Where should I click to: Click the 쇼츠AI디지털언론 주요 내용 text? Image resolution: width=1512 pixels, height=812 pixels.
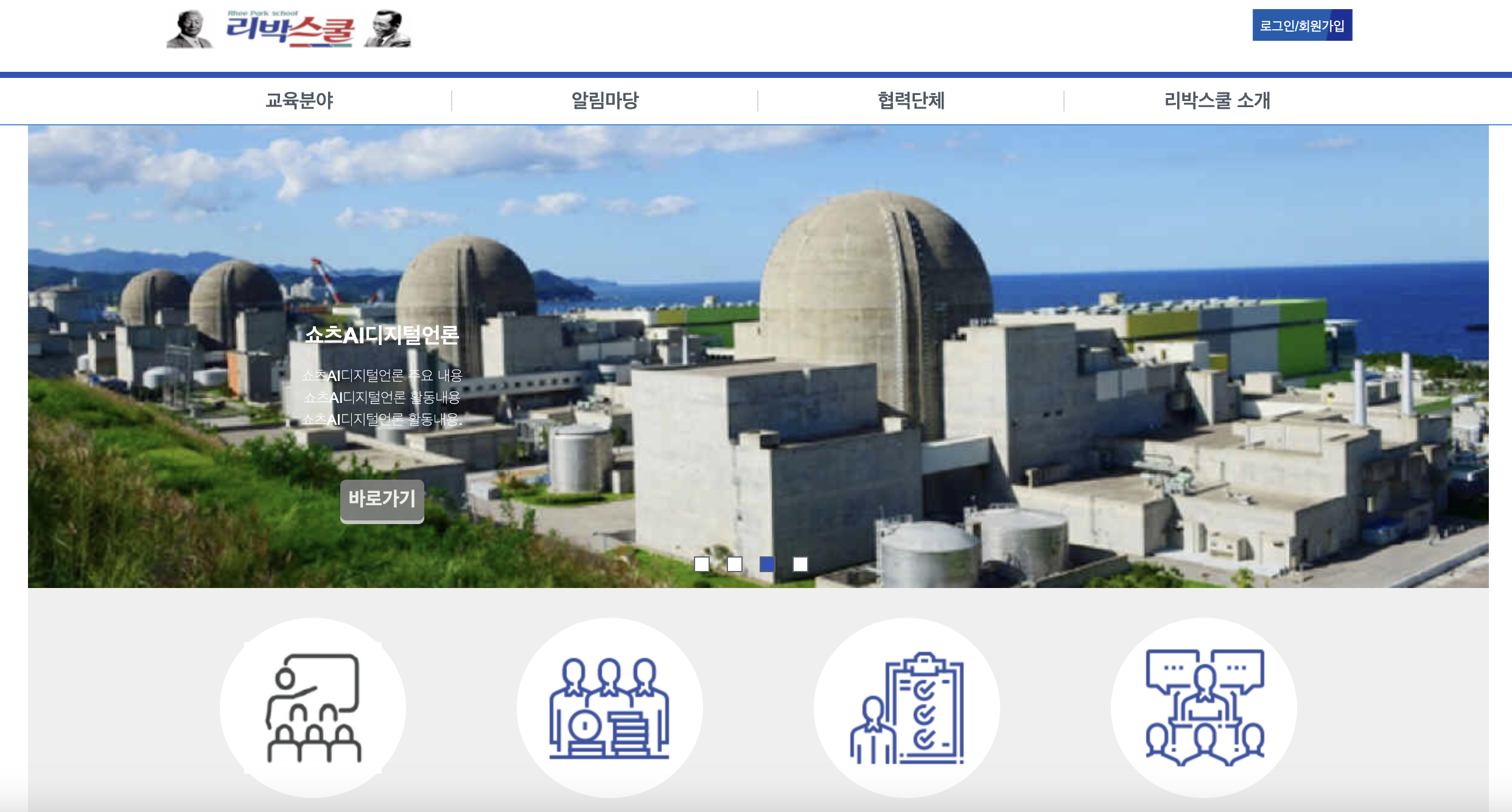pos(382,376)
